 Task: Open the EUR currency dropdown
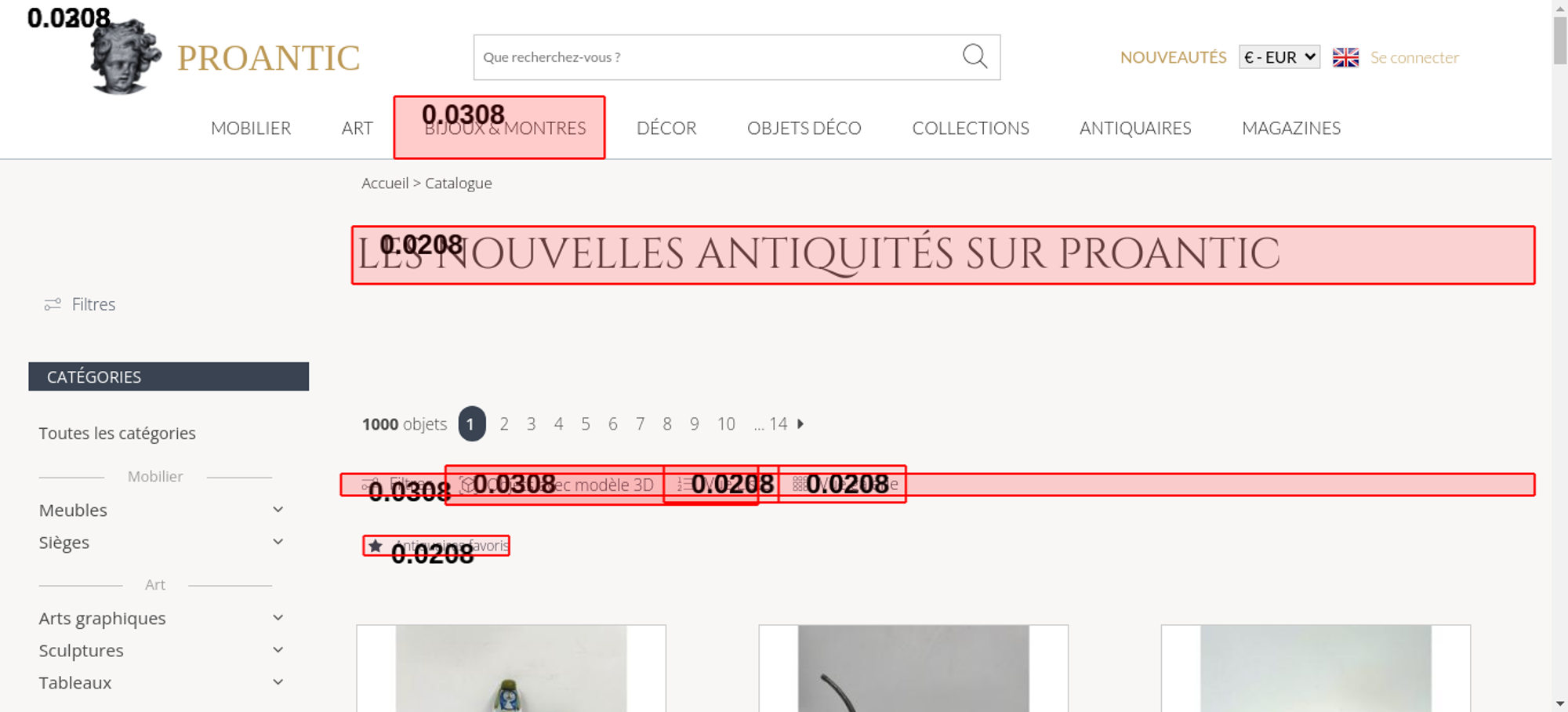1279,57
